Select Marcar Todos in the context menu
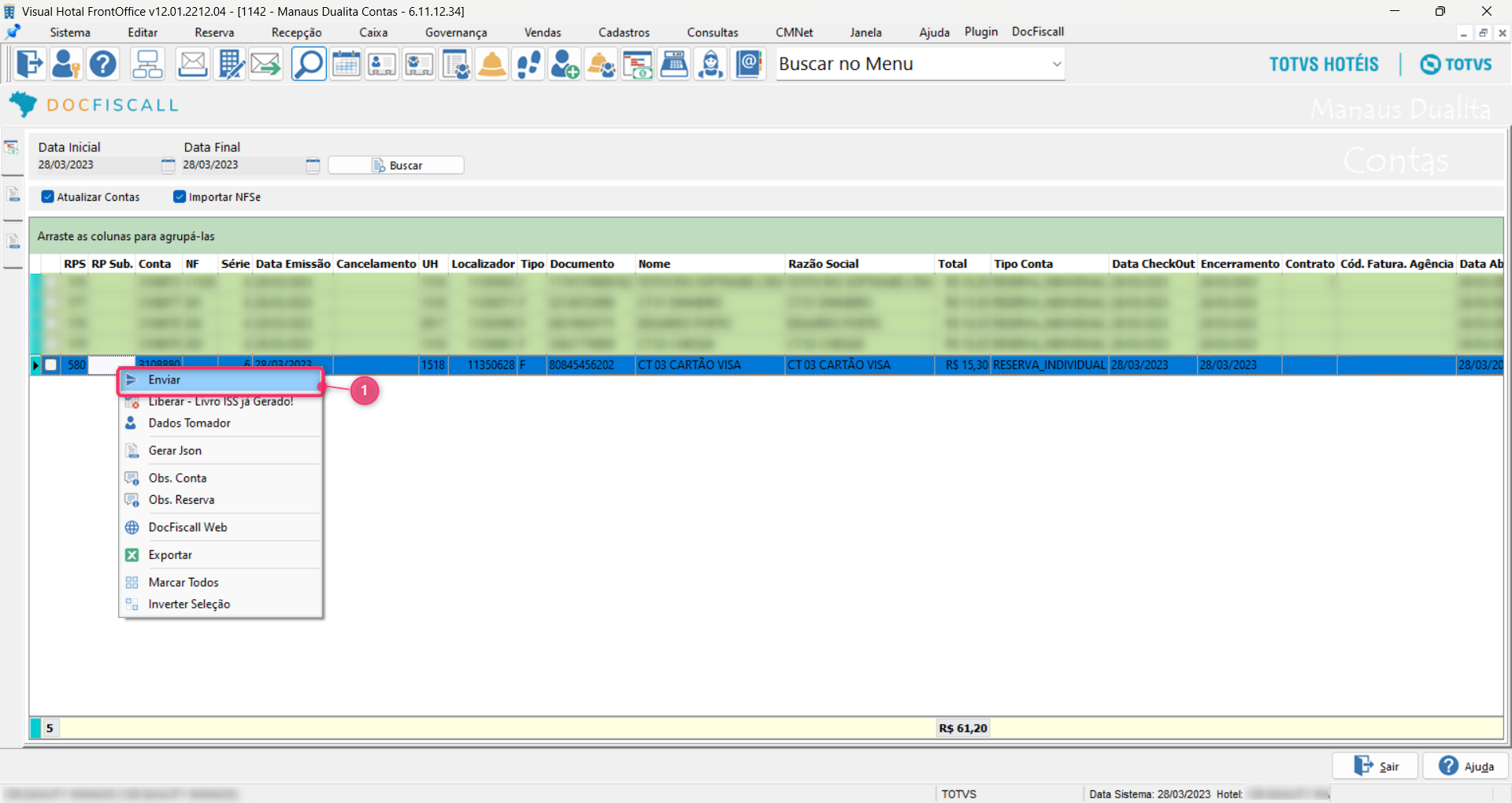 221,583
